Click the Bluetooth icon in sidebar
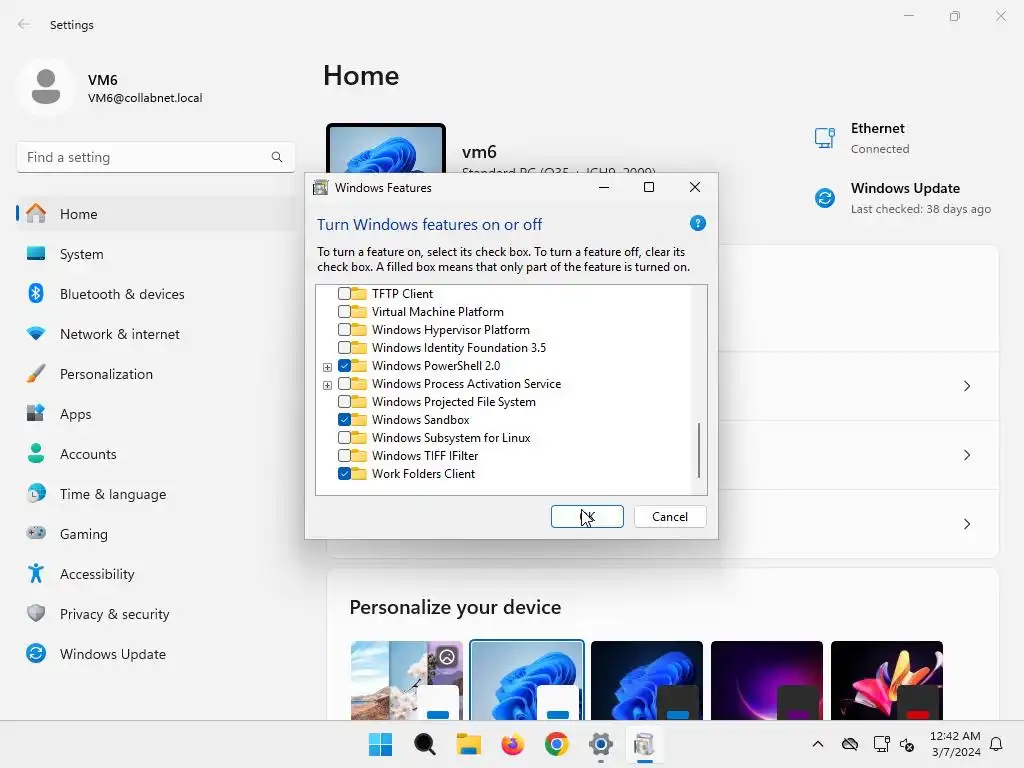 pyautogui.click(x=36, y=293)
